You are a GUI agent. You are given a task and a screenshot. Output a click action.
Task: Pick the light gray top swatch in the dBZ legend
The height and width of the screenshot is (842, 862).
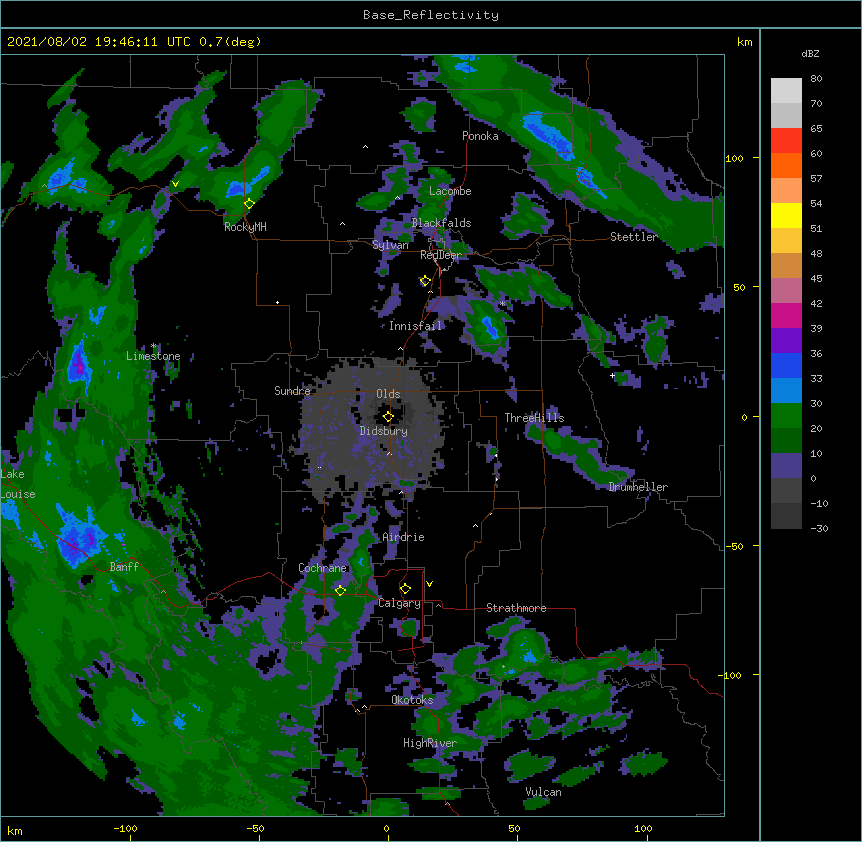pyautogui.click(x=786, y=91)
